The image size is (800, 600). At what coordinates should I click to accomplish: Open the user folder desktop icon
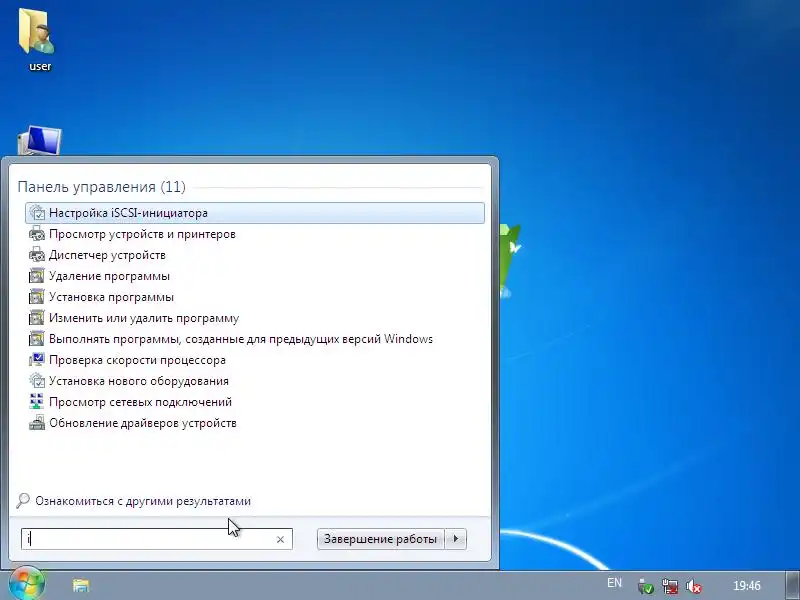click(38, 39)
